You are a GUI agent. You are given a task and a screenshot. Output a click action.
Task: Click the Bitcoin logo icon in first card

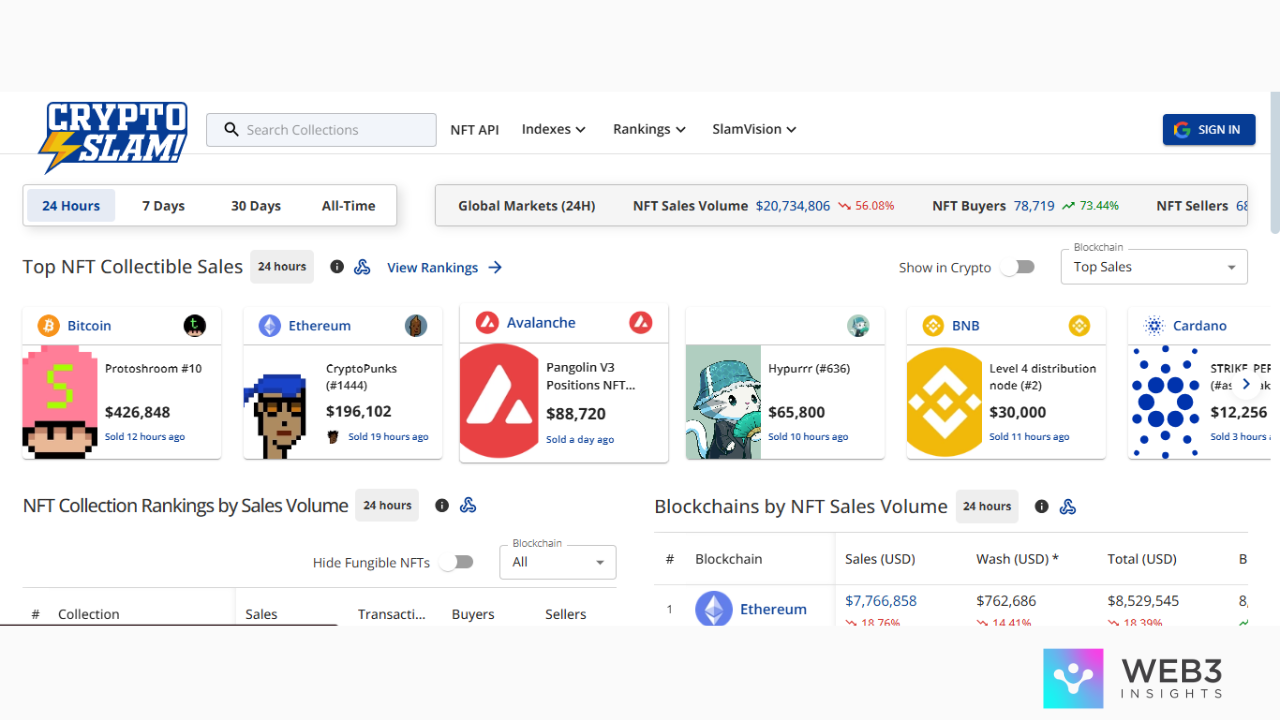click(49, 326)
